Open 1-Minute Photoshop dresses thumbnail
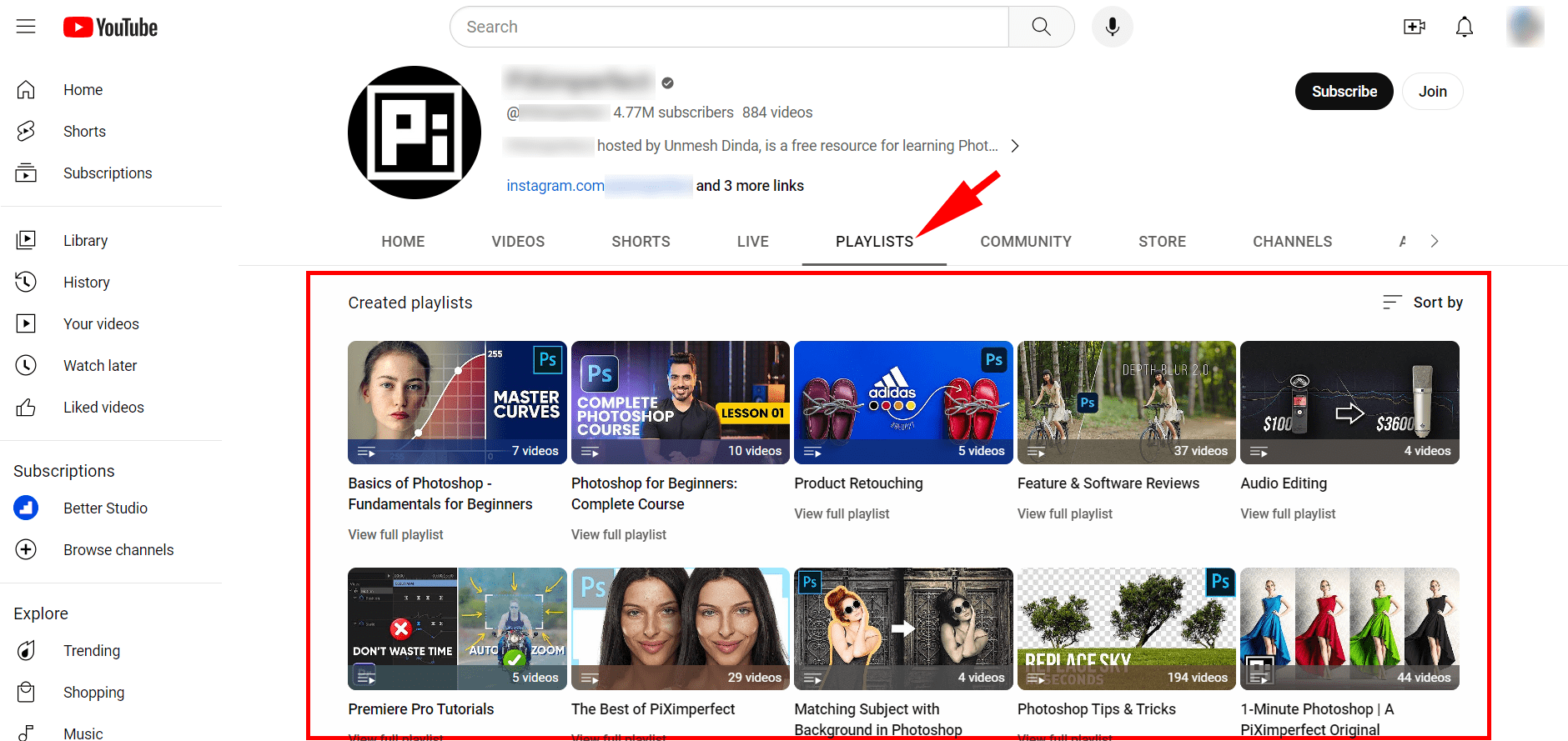 (1349, 628)
